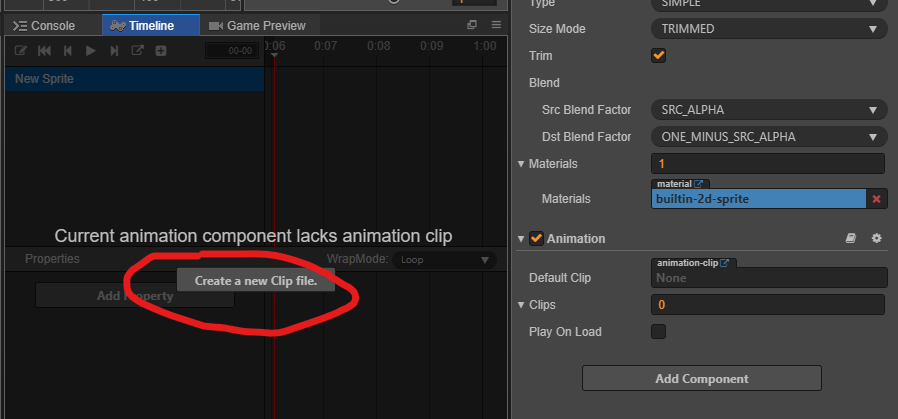Open Src Blend Factor dropdown
This screenshot has width=898, height=419.
768,110
